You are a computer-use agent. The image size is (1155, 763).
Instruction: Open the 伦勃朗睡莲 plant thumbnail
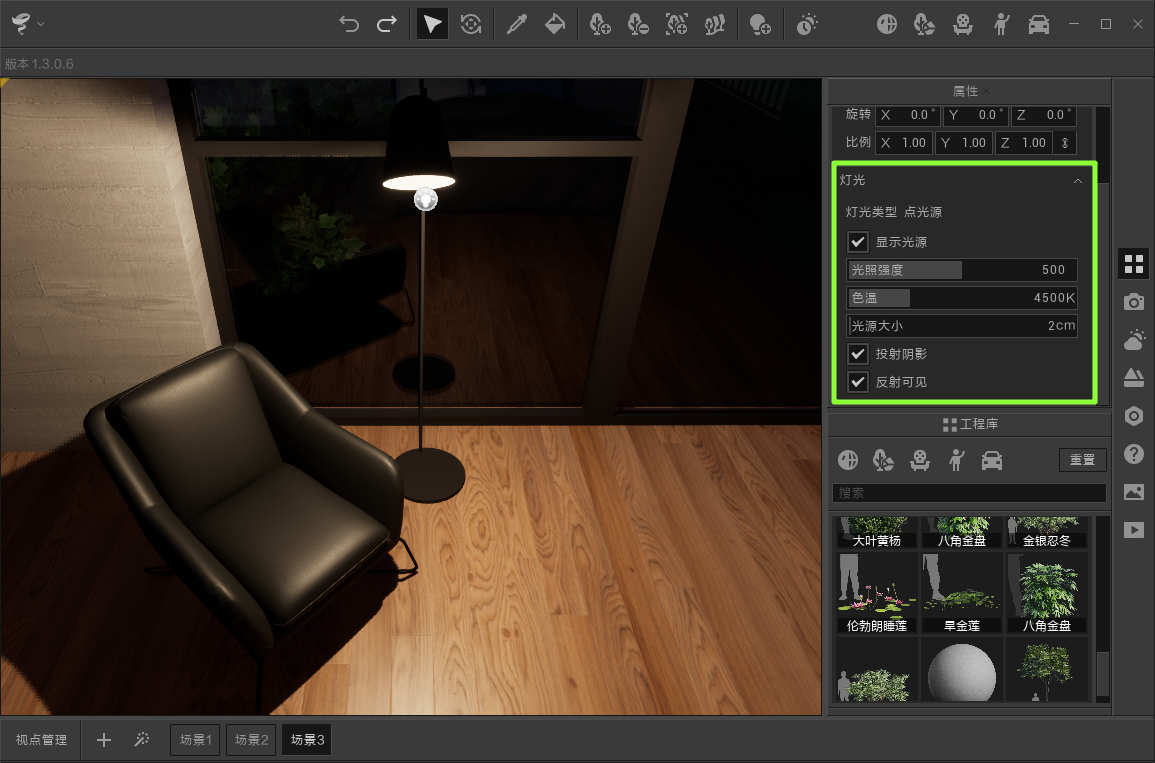[875, 590]
